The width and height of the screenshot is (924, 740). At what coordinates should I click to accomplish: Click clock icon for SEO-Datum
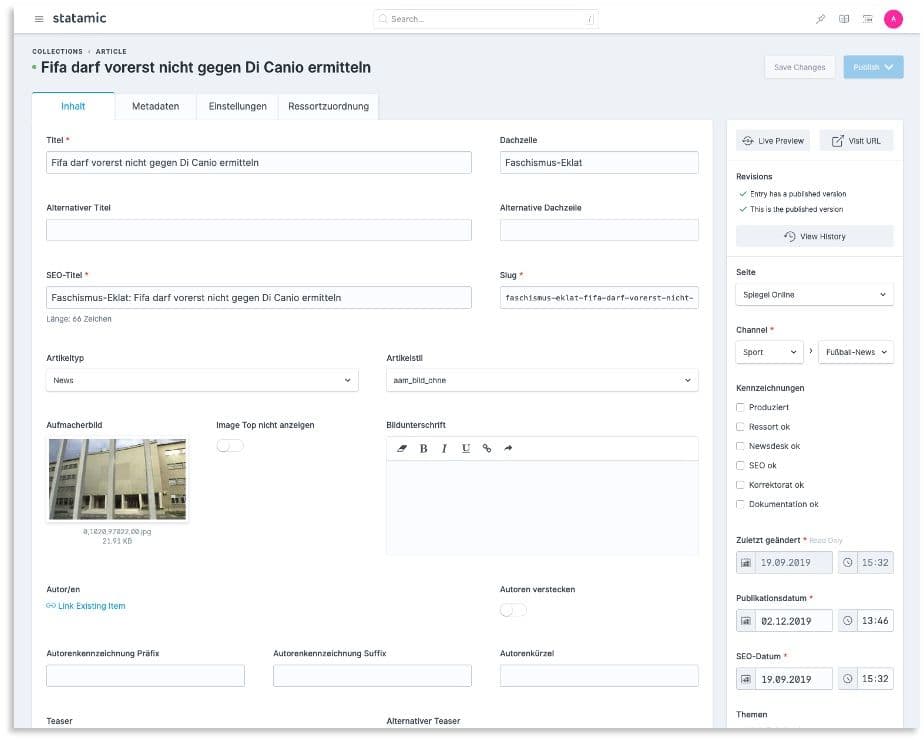coord(847,679)
